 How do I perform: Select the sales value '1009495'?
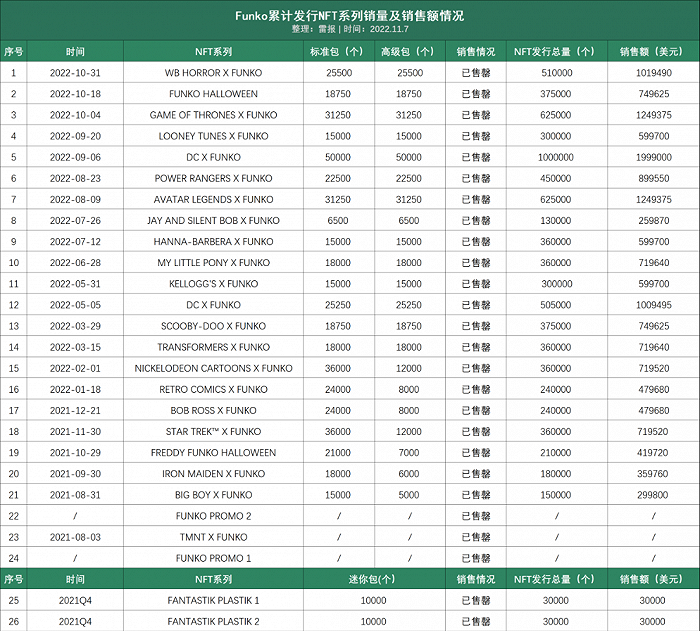[654, 305]
